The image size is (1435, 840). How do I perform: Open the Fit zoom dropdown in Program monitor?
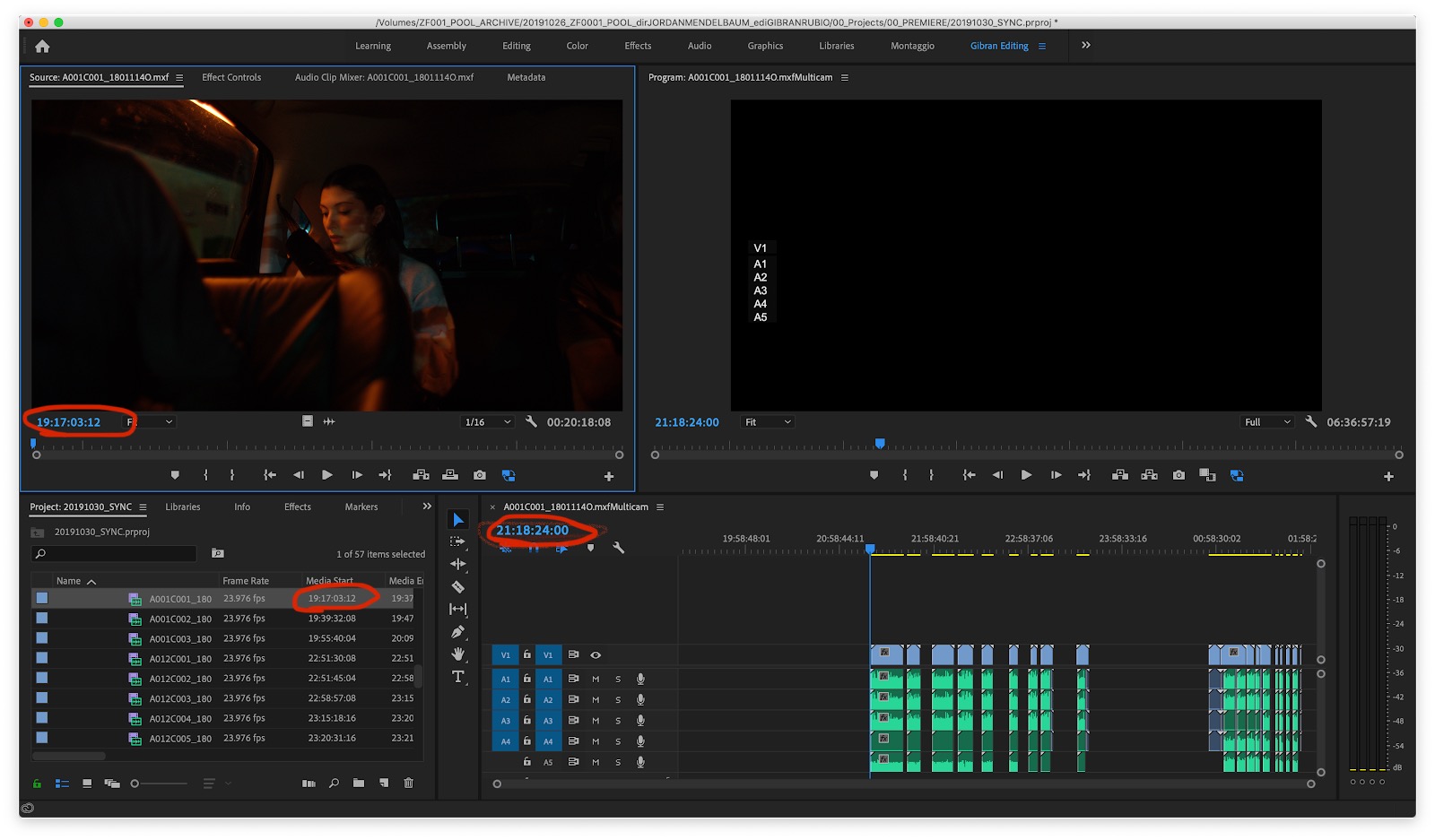[x=767, y=421]
